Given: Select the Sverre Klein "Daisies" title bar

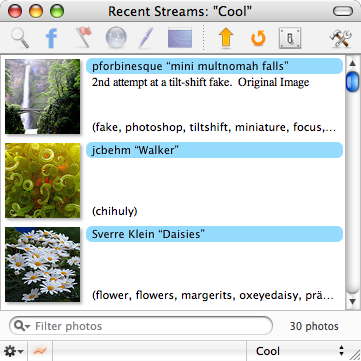Looking at the screenshot, I should [214, 234].
